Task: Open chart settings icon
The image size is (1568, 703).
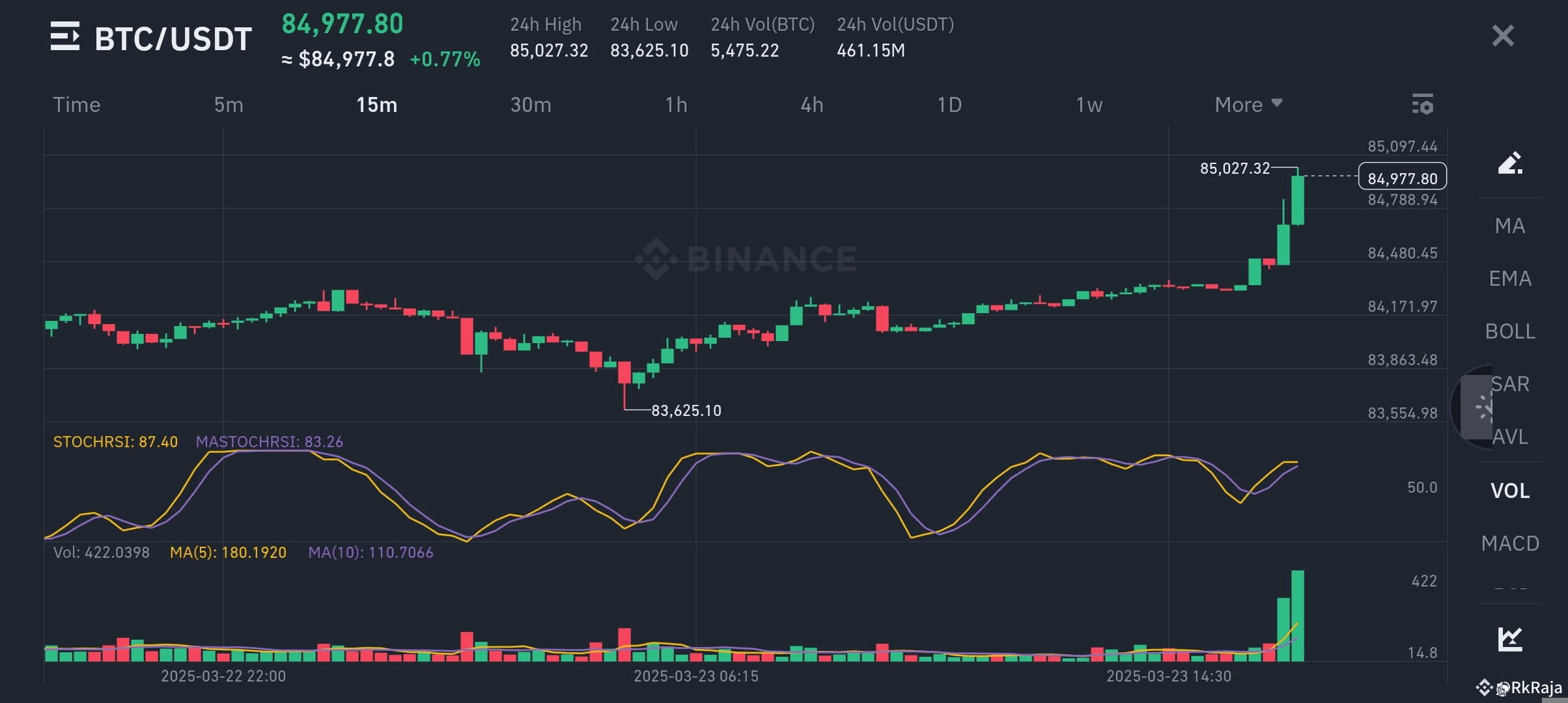Action: tap(1423, 104)
